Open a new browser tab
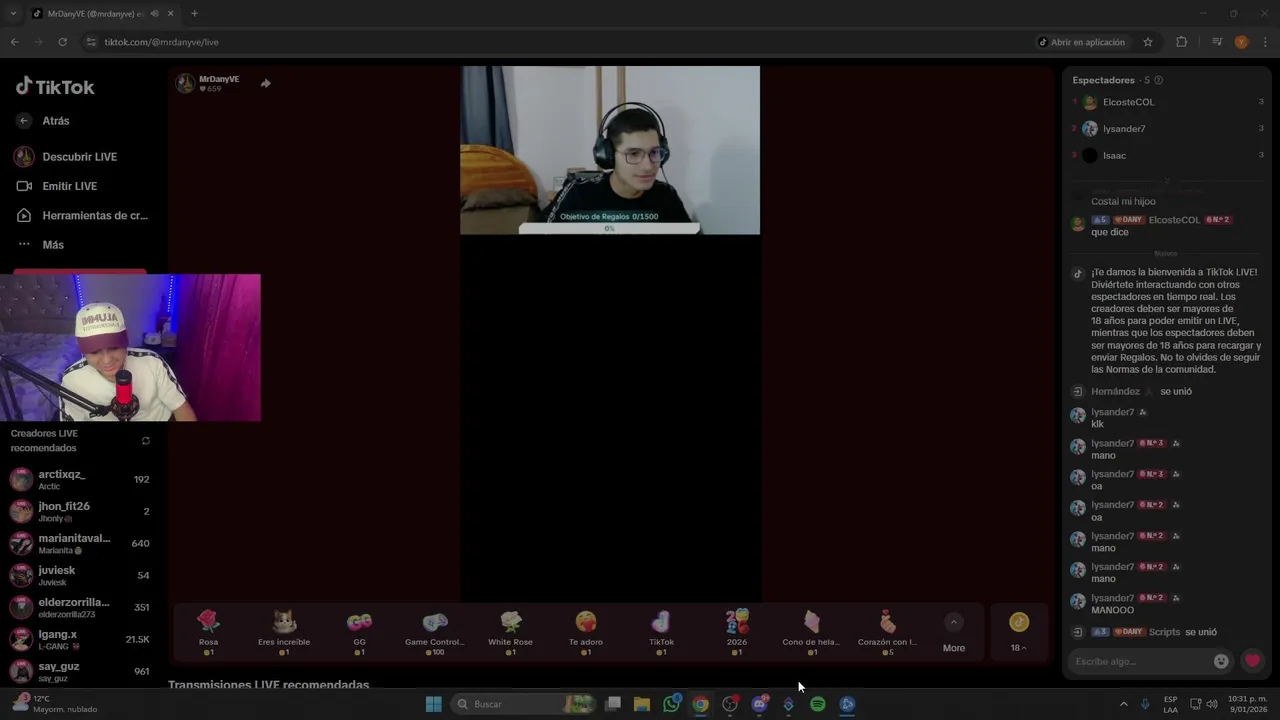This screenshot has height=720, width=1280. tap(194, 13)
